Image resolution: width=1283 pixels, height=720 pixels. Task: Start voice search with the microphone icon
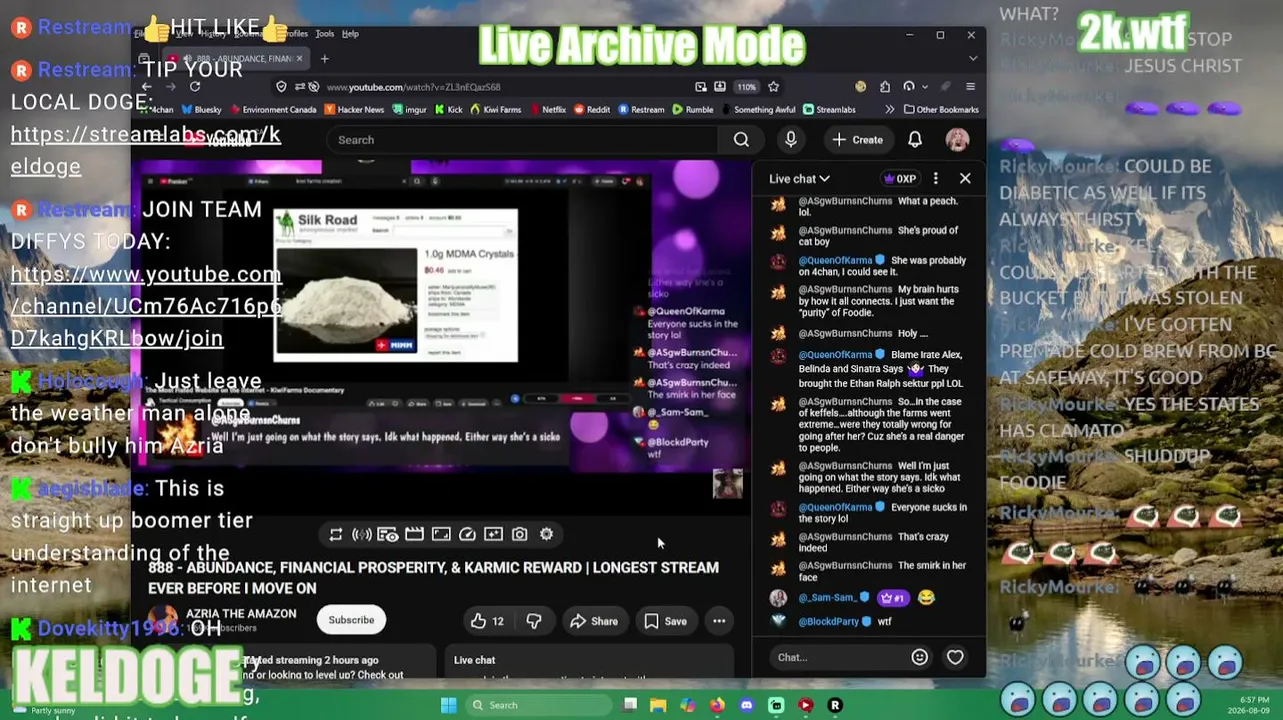791,140
